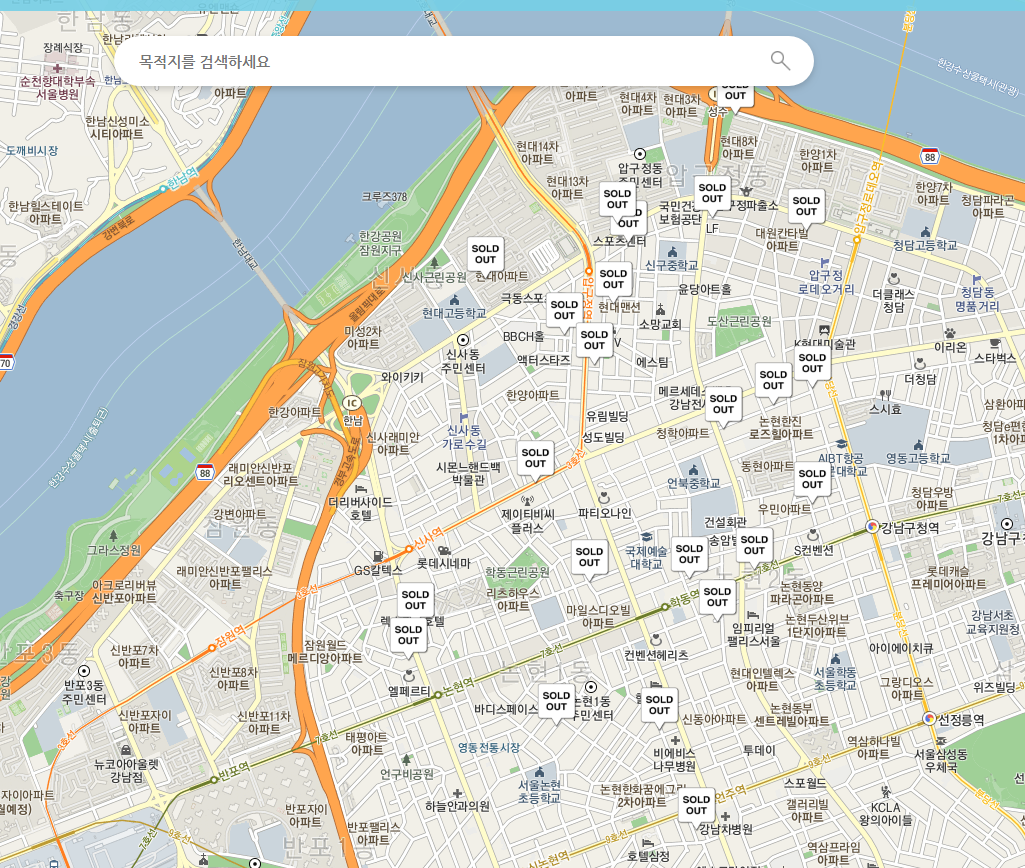Click 영동전통시장 label
Image resolution: width=1025 pixels, height=868 pixels.
click(488, 747)
